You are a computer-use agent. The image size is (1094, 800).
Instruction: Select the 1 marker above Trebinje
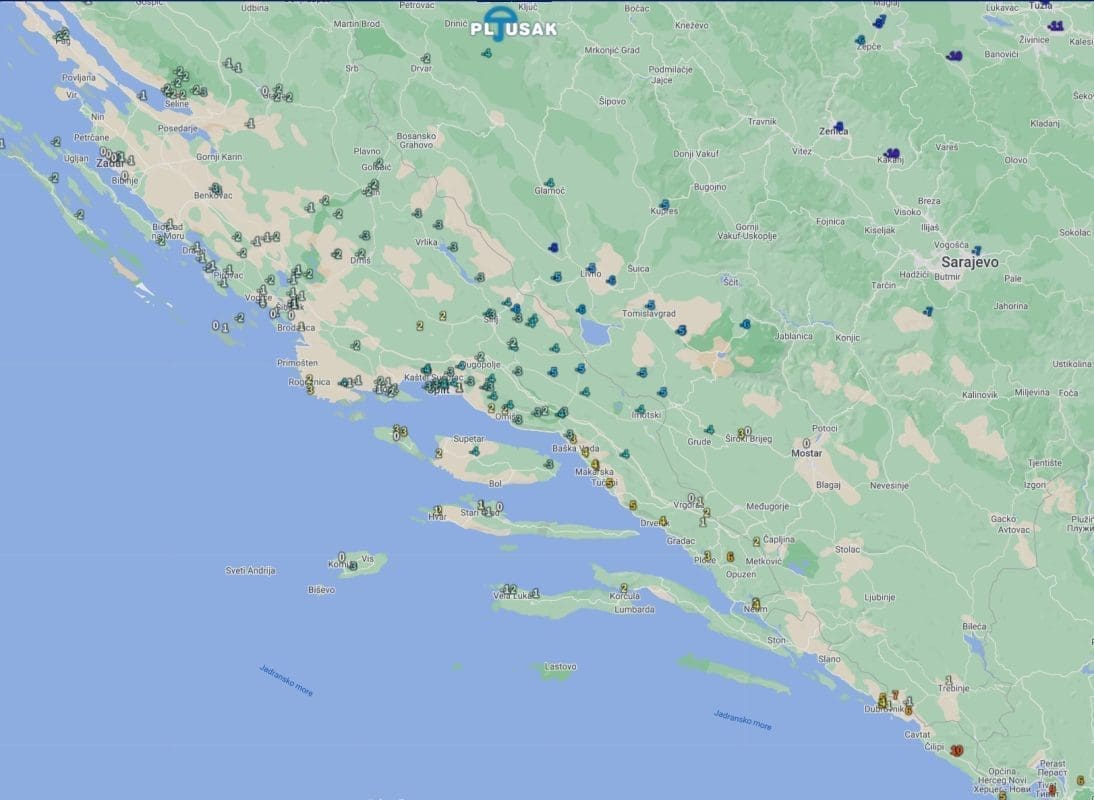tap(948, 680)
